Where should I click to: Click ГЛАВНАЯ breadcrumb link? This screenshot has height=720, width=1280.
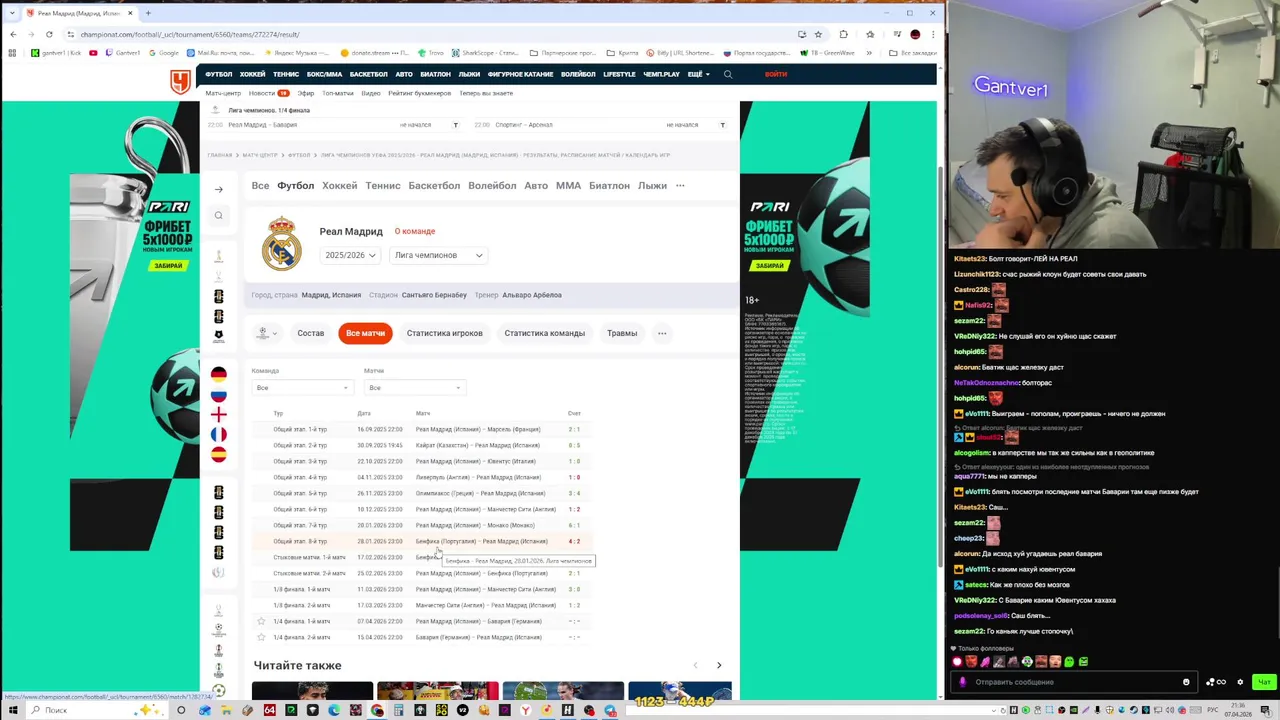click(219, 155)
